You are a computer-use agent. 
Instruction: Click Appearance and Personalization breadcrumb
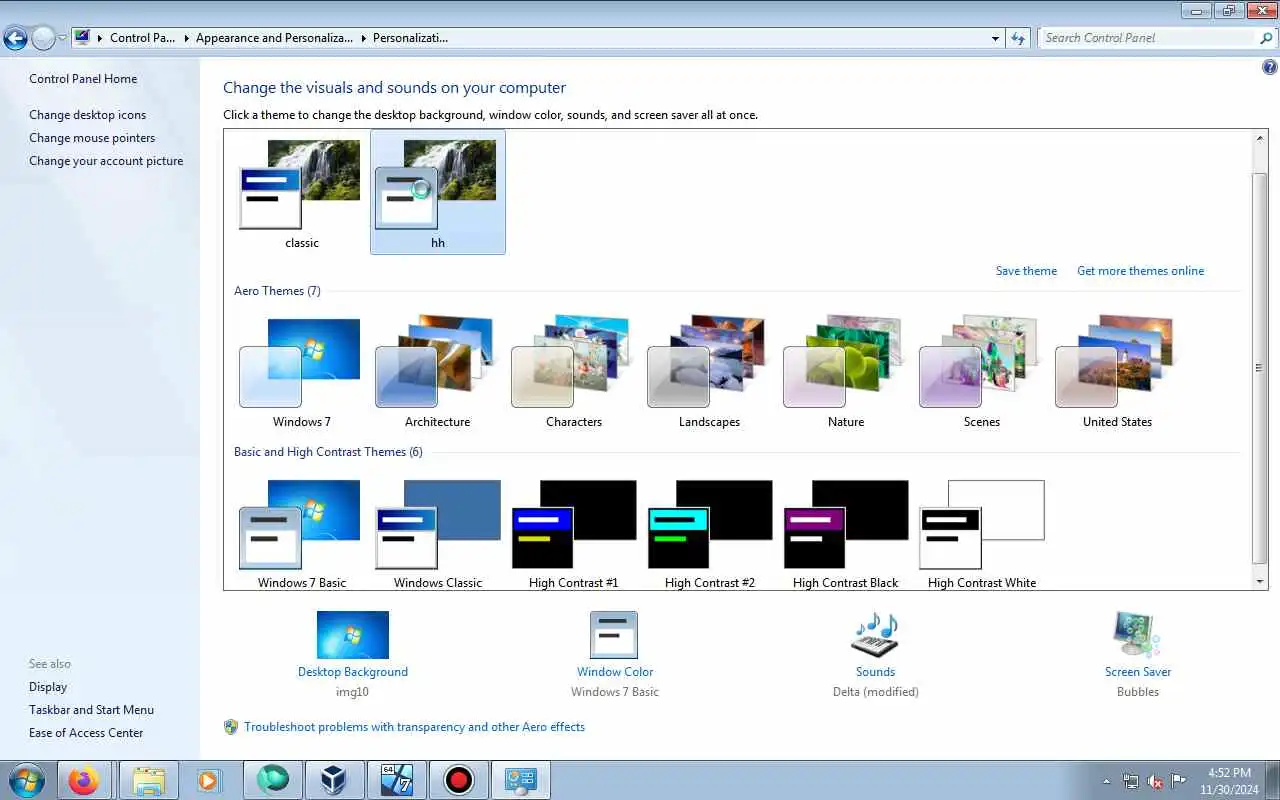tap(274, 38)
